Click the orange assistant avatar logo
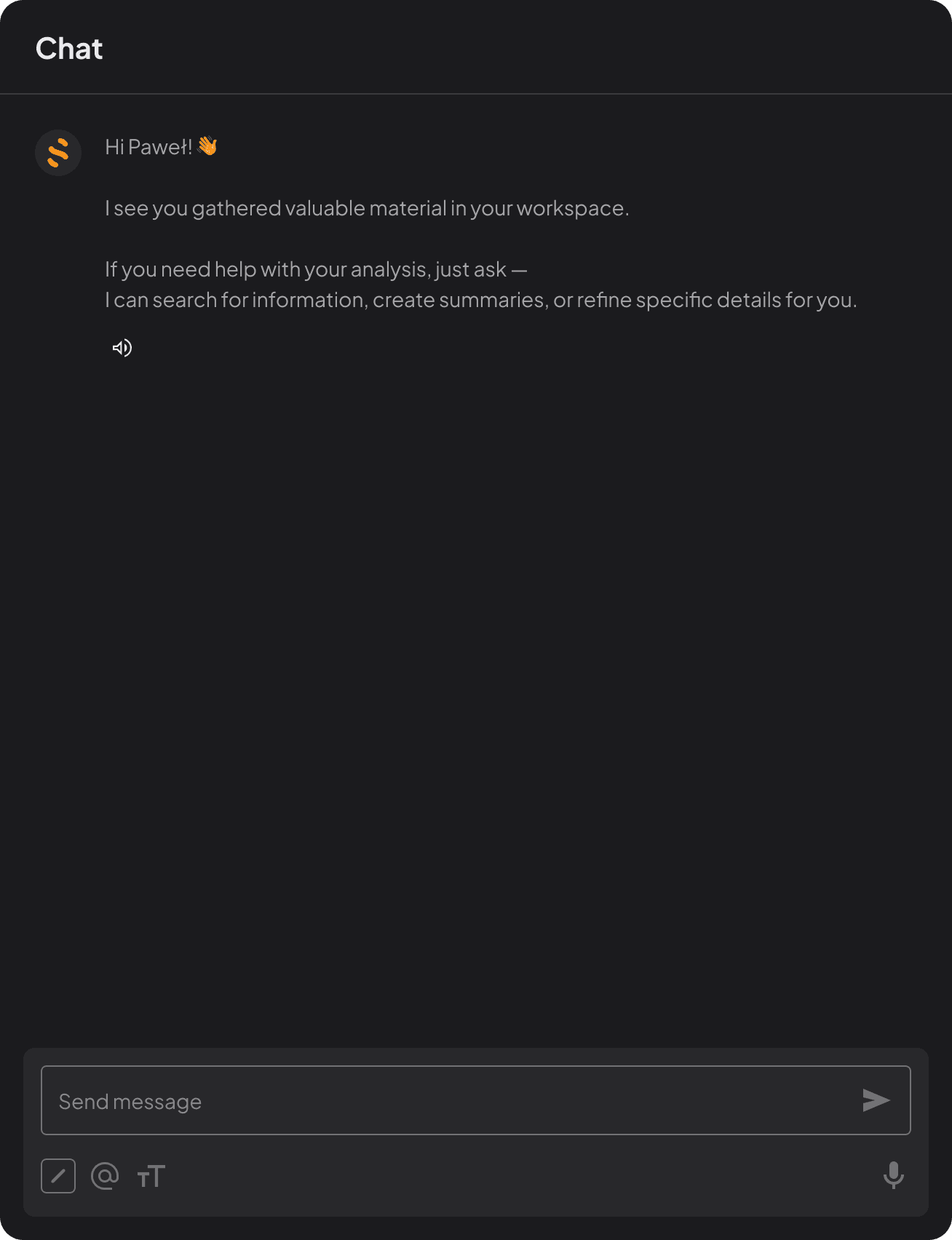Viewport: 952px width, 1240px height. point(58,153)
